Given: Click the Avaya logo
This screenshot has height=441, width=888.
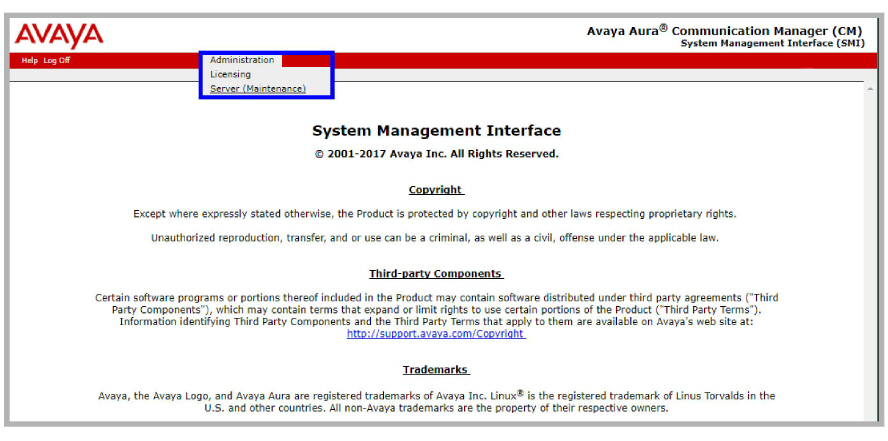Looking at the screenshot, I should 59,36.
